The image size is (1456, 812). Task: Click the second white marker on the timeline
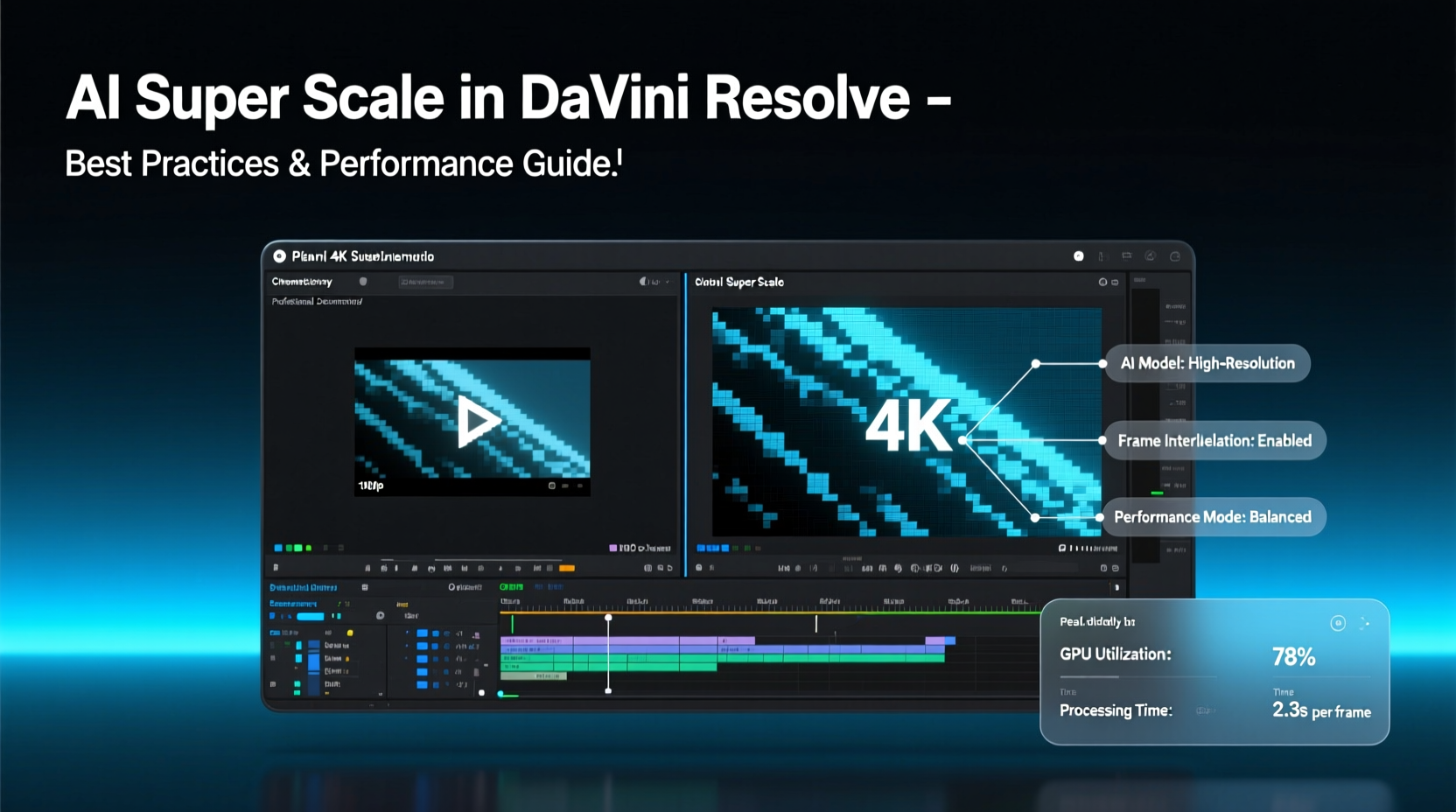816,622
